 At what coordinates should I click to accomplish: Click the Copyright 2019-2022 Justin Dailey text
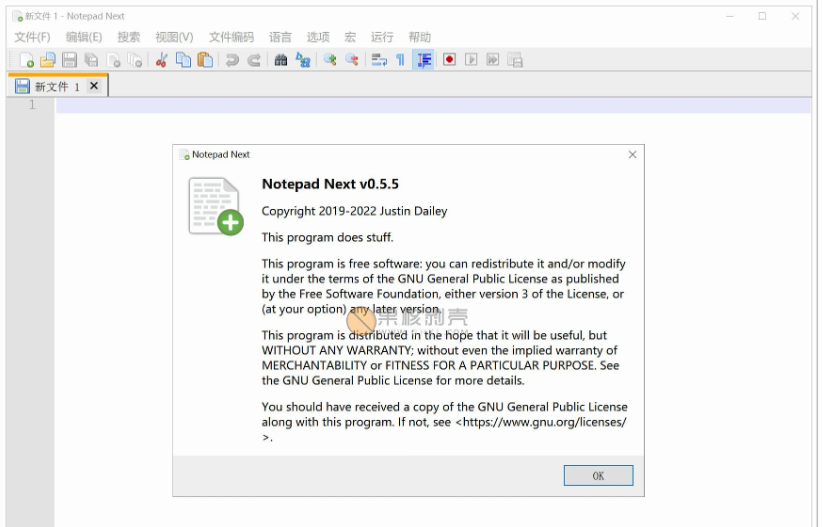click(354, 211)
